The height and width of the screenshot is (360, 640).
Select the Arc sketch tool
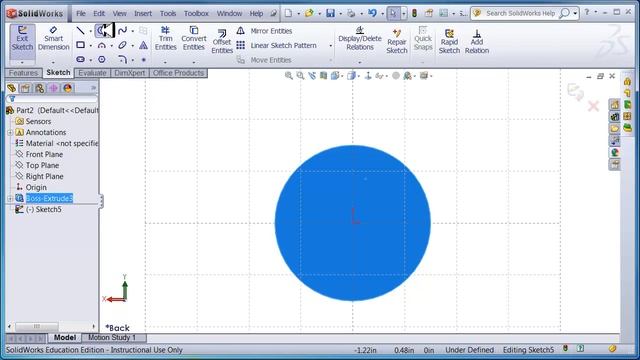click(102, 45)
